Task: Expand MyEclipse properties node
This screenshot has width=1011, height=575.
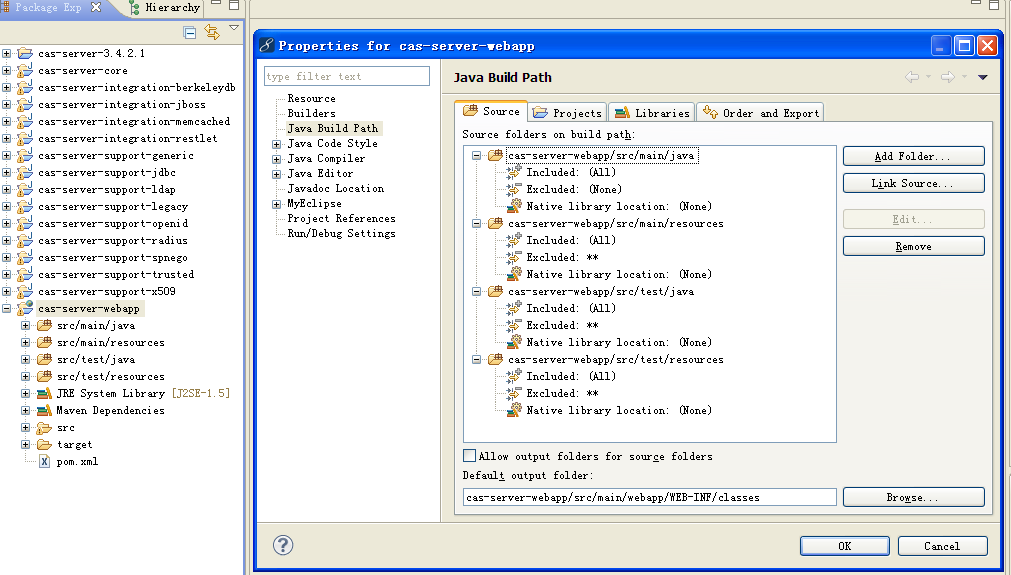Action: click(276, 204)
